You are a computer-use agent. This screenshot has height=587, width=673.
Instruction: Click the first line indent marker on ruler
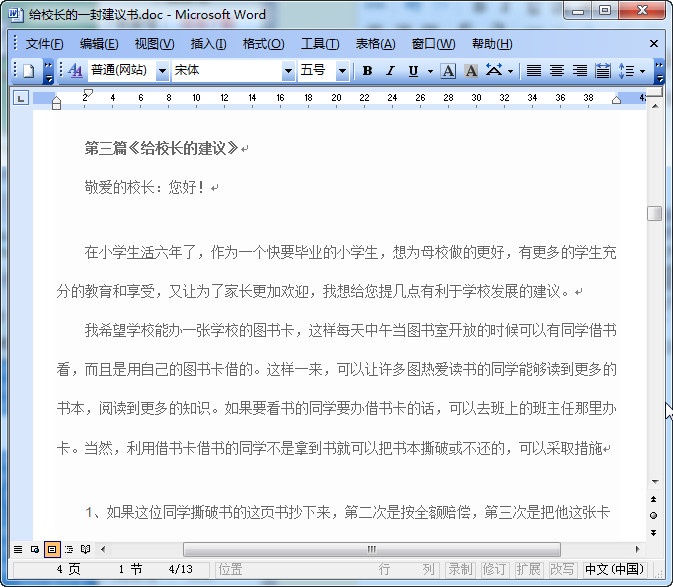pyautogui.click(x=88, y=93)
